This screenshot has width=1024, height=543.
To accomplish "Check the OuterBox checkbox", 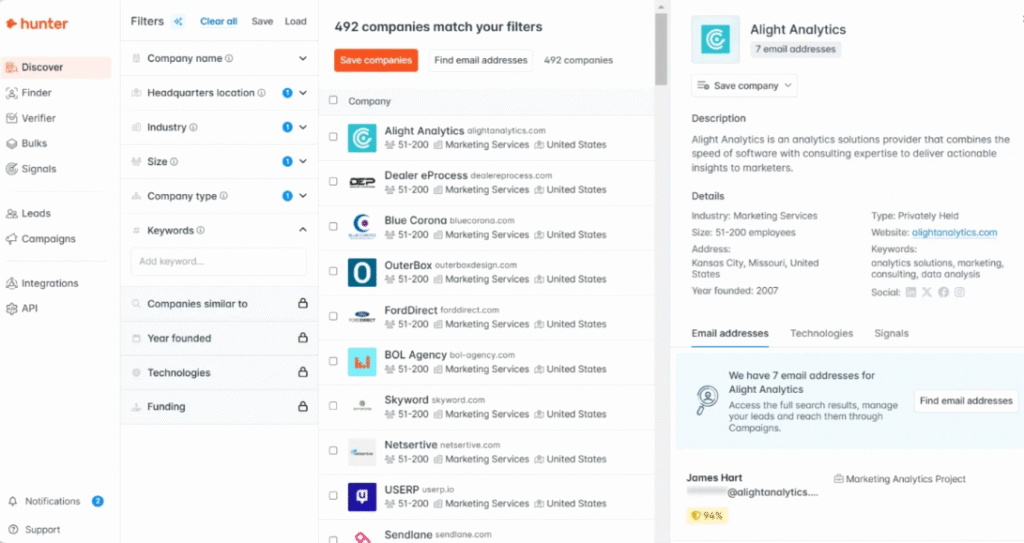I will coord(333,271).
